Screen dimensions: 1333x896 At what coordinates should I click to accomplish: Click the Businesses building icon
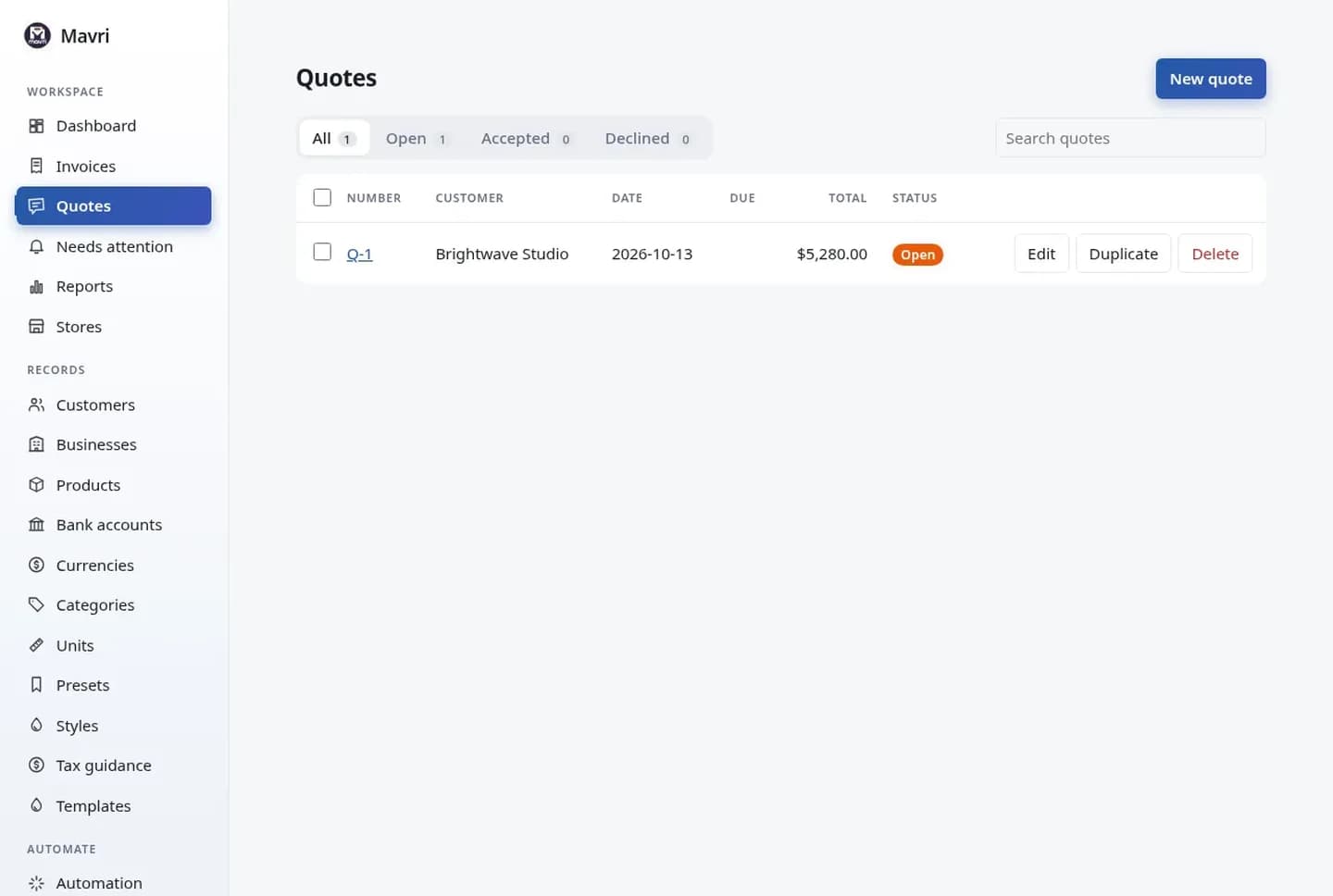point(36,444)
